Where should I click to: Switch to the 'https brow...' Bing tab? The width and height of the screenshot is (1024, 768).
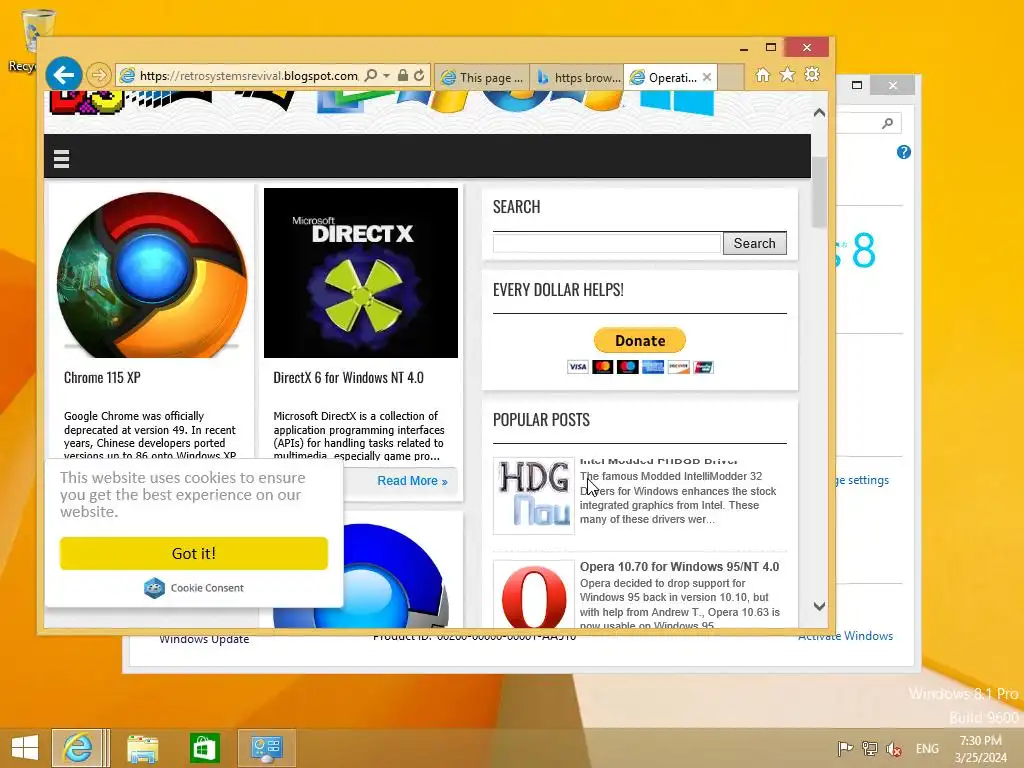point(577,78)
